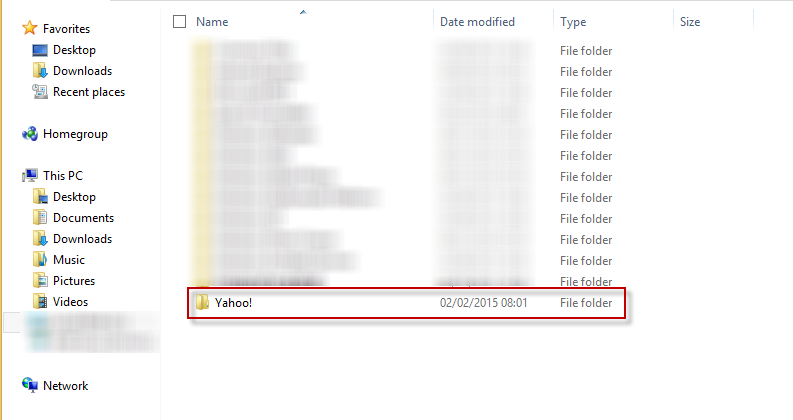Sort by the Name column header
Screen dimensions: 793x420
pos(212,22)
